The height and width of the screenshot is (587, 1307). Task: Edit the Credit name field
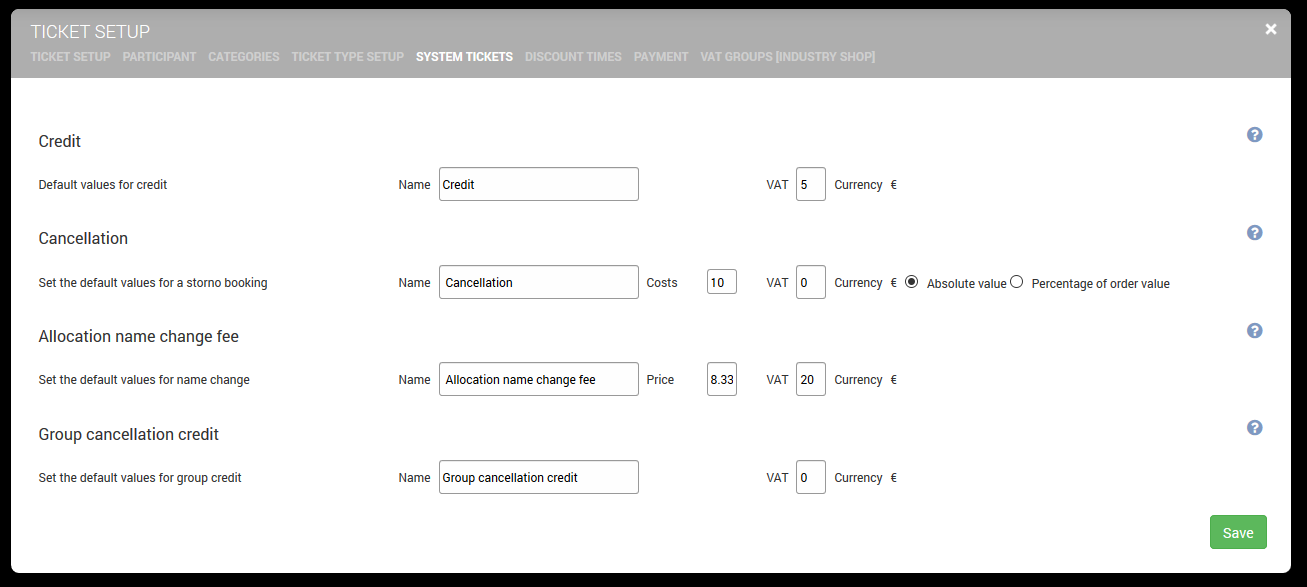click(539, 184)
